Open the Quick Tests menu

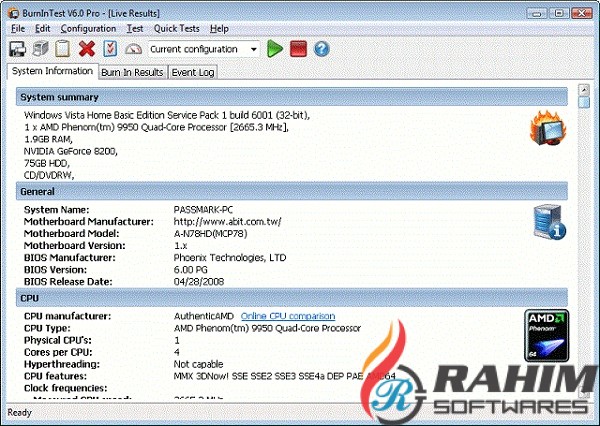click(176, 29)
